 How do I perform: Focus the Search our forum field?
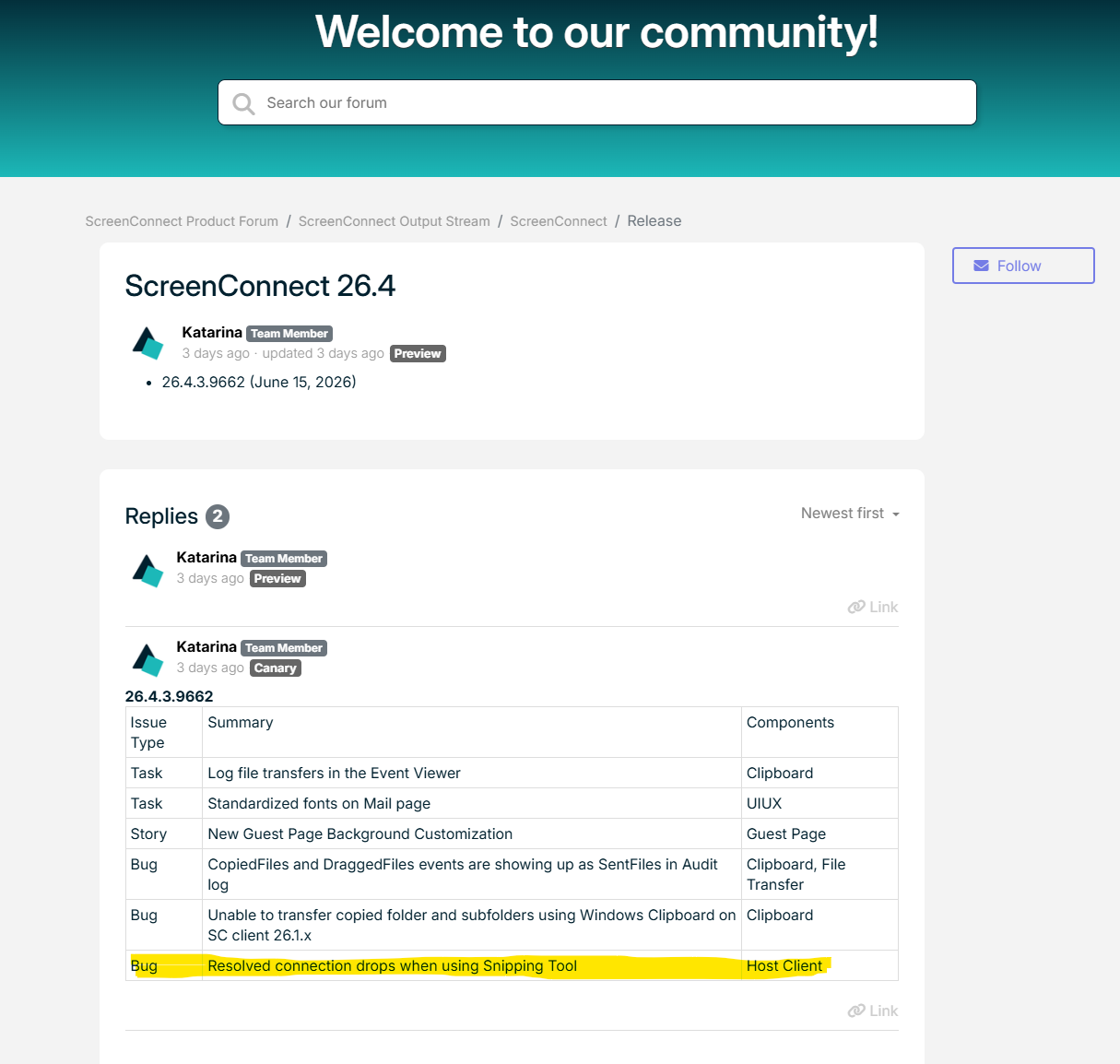(597, 102)
